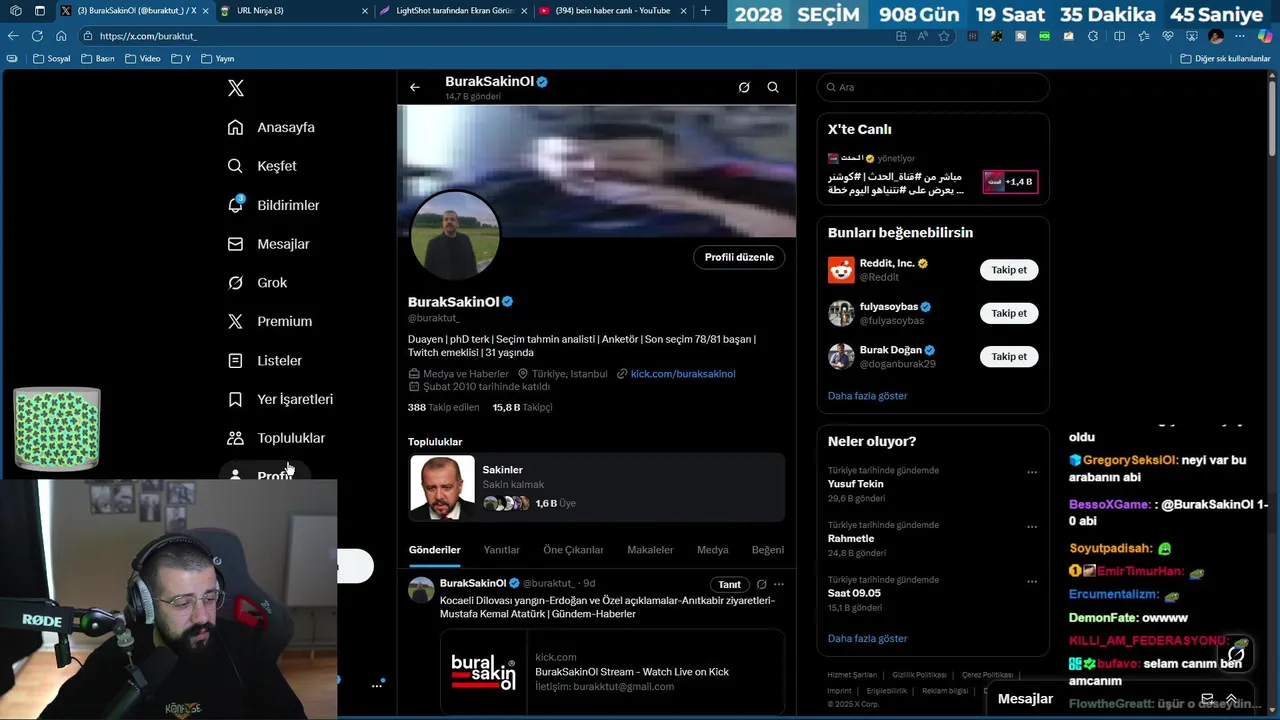The image size is (1280, 720).
Task: Open the post's three-dot menu
Action: tap(779, 584)
